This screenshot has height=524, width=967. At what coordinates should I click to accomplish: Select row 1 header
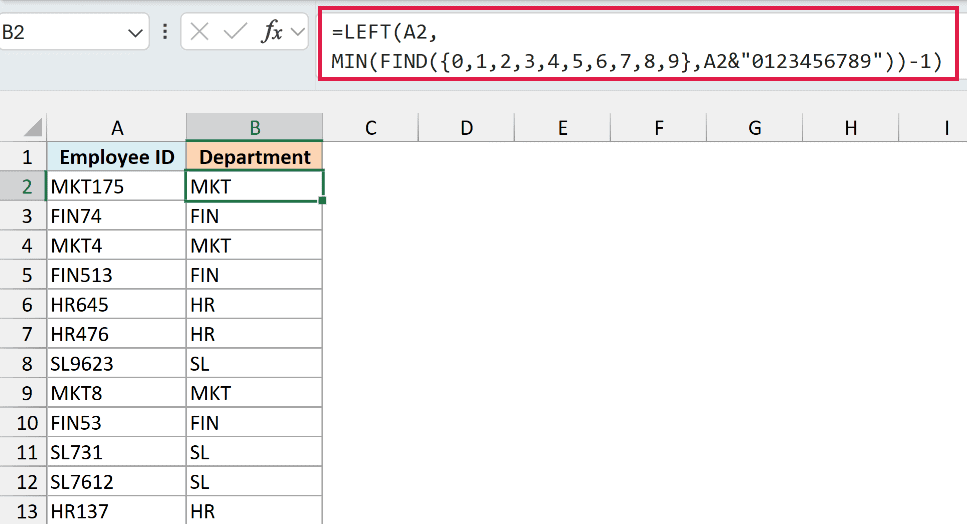click(23, 157)
